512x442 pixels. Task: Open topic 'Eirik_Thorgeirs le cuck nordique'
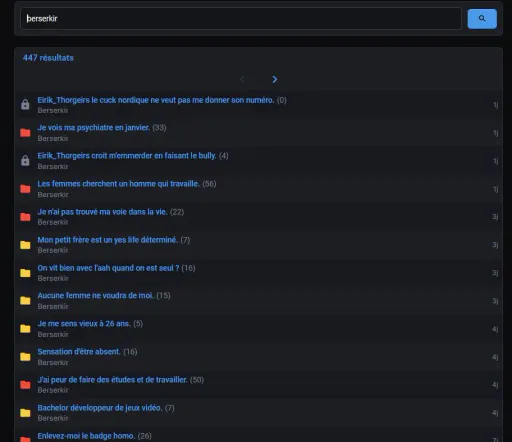[156, 100]
